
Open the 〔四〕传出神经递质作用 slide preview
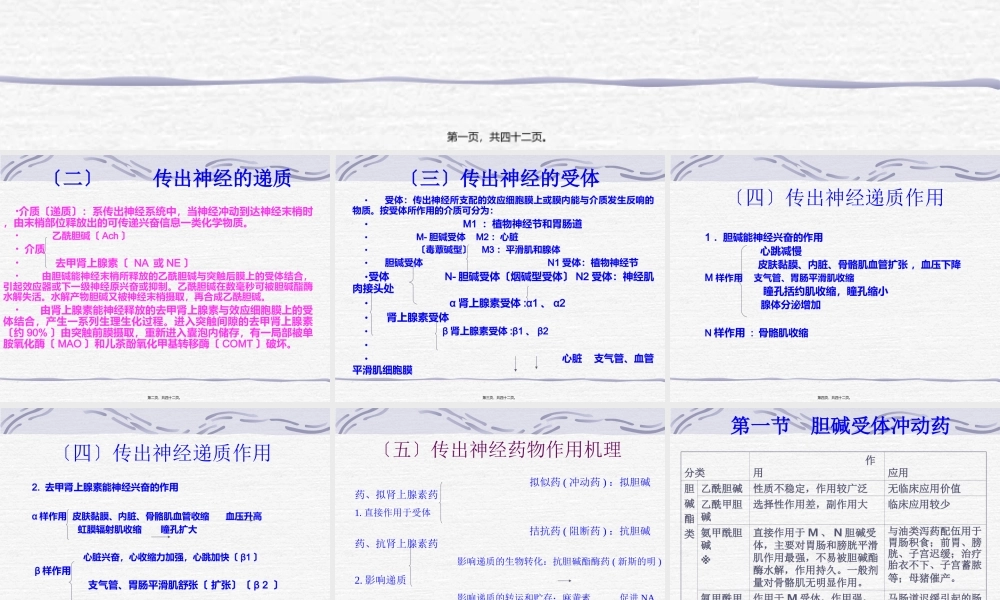coord(835,265)
